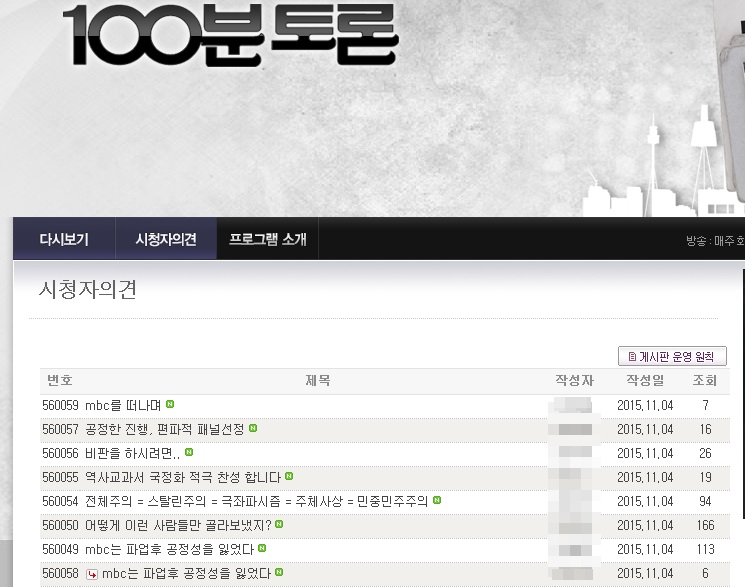Open the 다시보기 tab

64,239
